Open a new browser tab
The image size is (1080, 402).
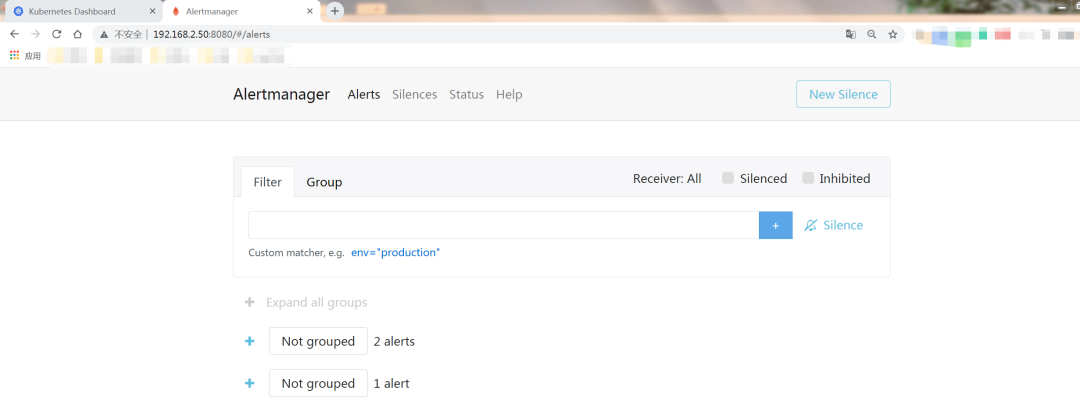335,11
